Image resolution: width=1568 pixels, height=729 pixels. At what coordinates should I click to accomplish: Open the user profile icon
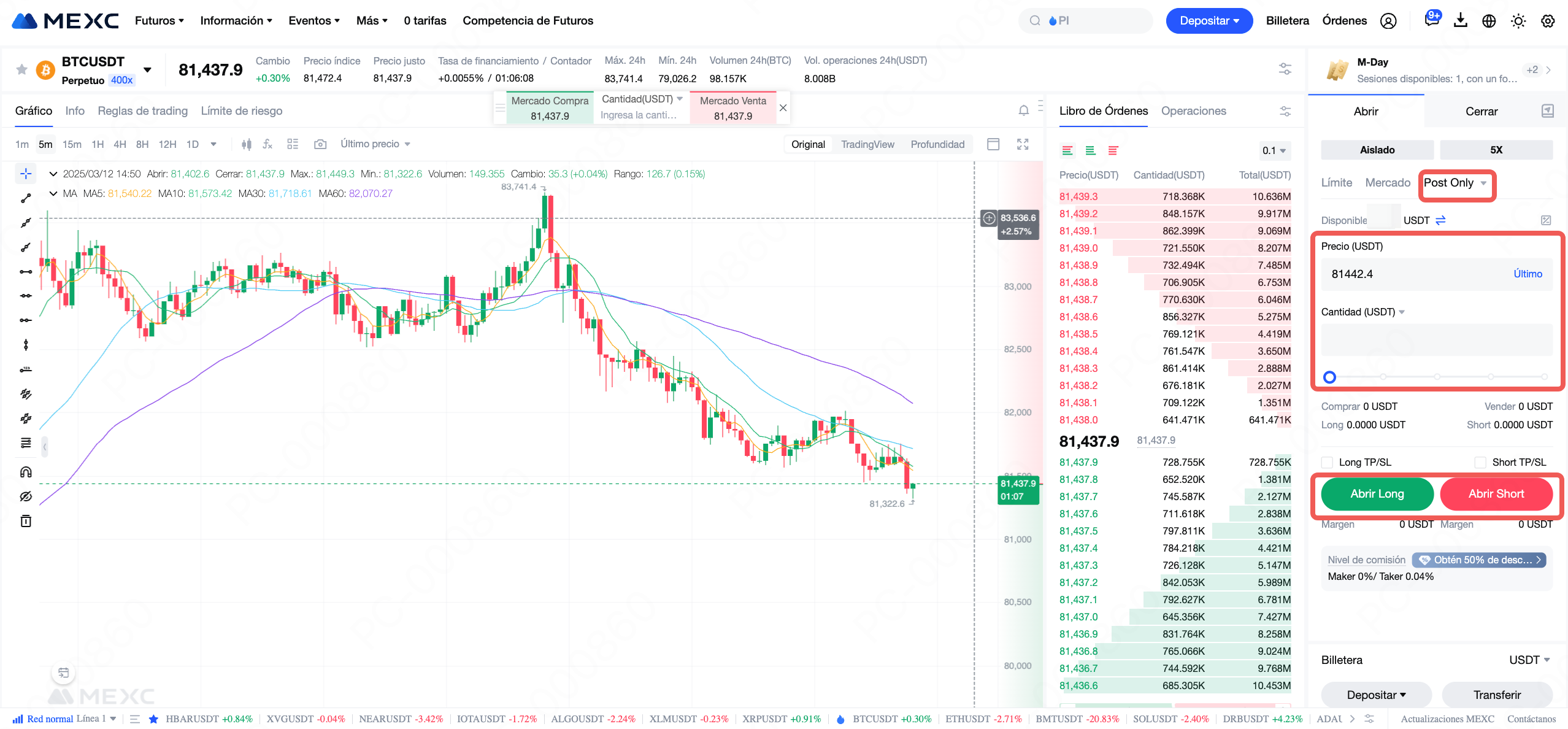[x=1388, y=21]
